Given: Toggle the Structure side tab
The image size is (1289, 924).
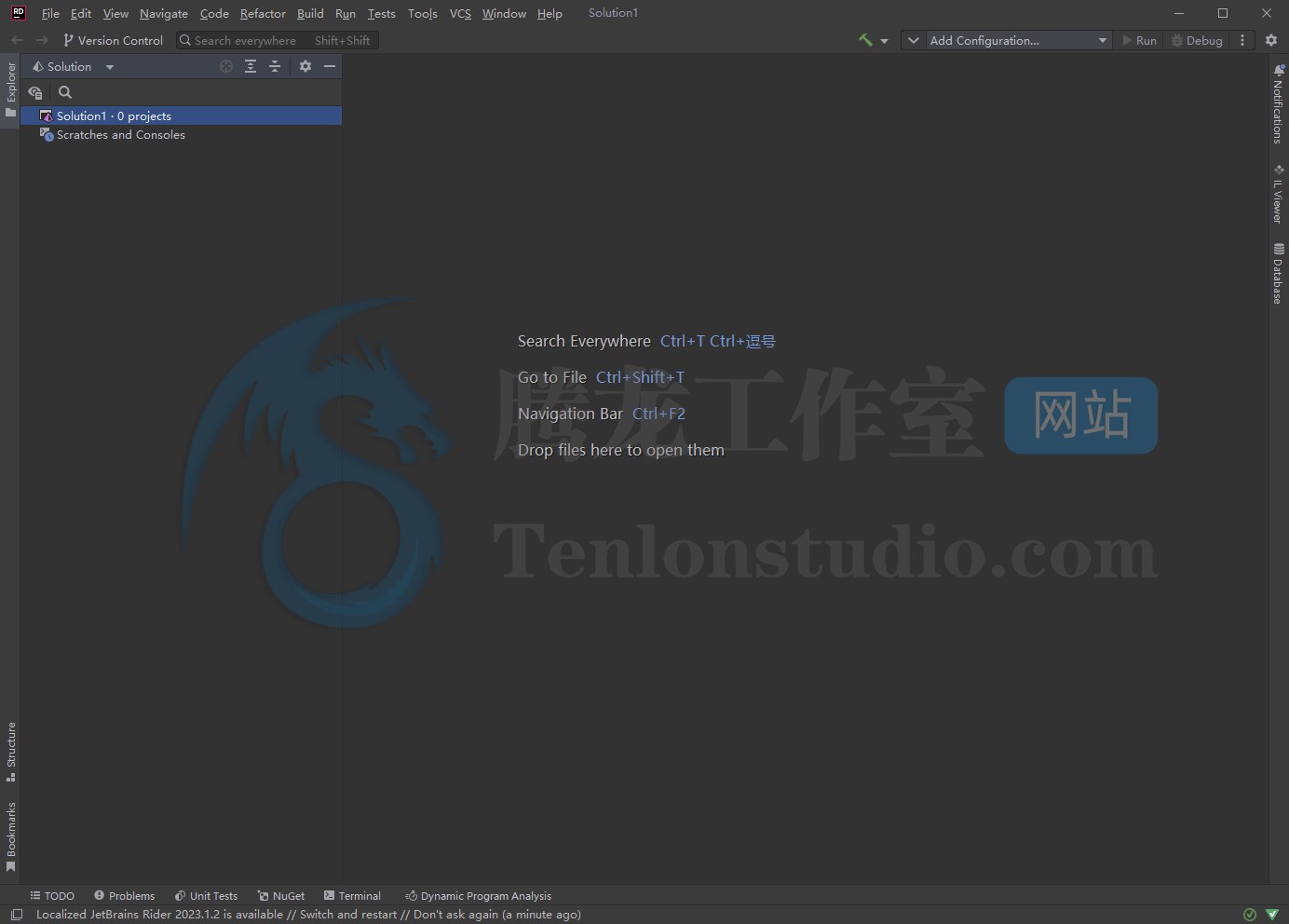Looking at the screenshot, I should [x=10, y=752].
